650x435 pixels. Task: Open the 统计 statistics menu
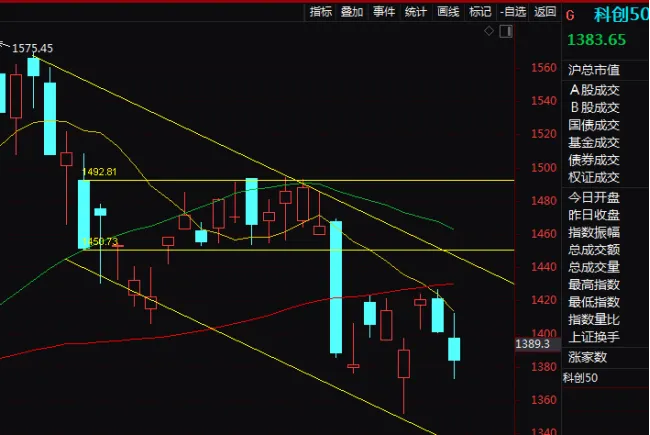416,12
